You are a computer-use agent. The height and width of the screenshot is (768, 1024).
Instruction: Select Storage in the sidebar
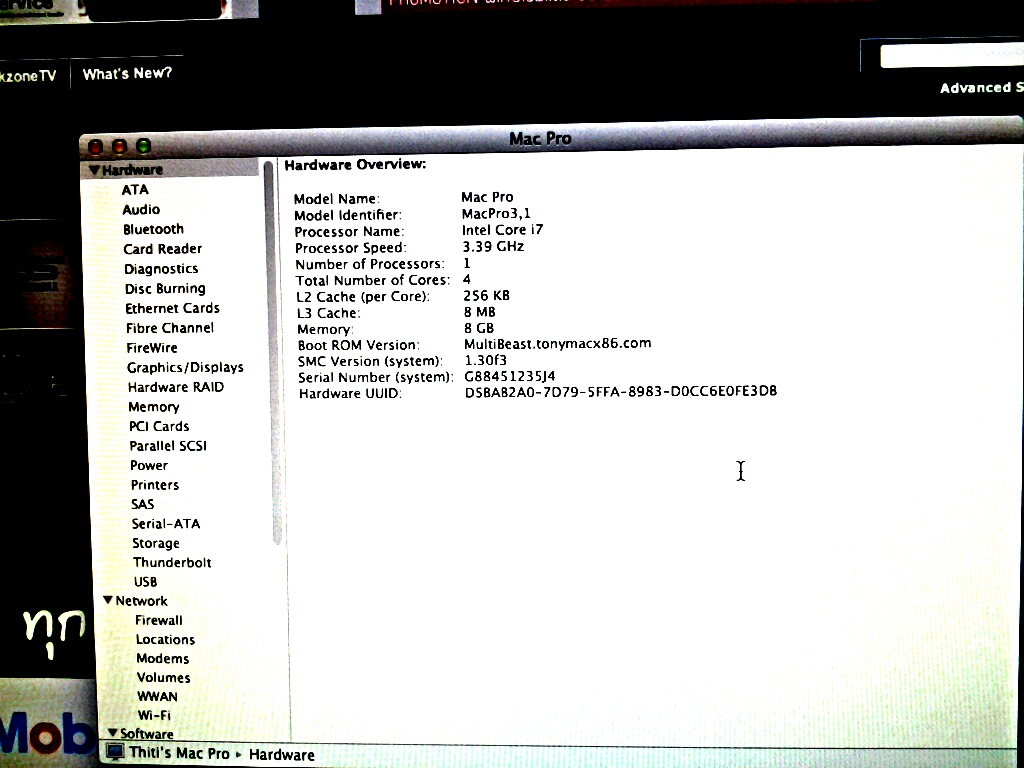[x=155, y=543]
